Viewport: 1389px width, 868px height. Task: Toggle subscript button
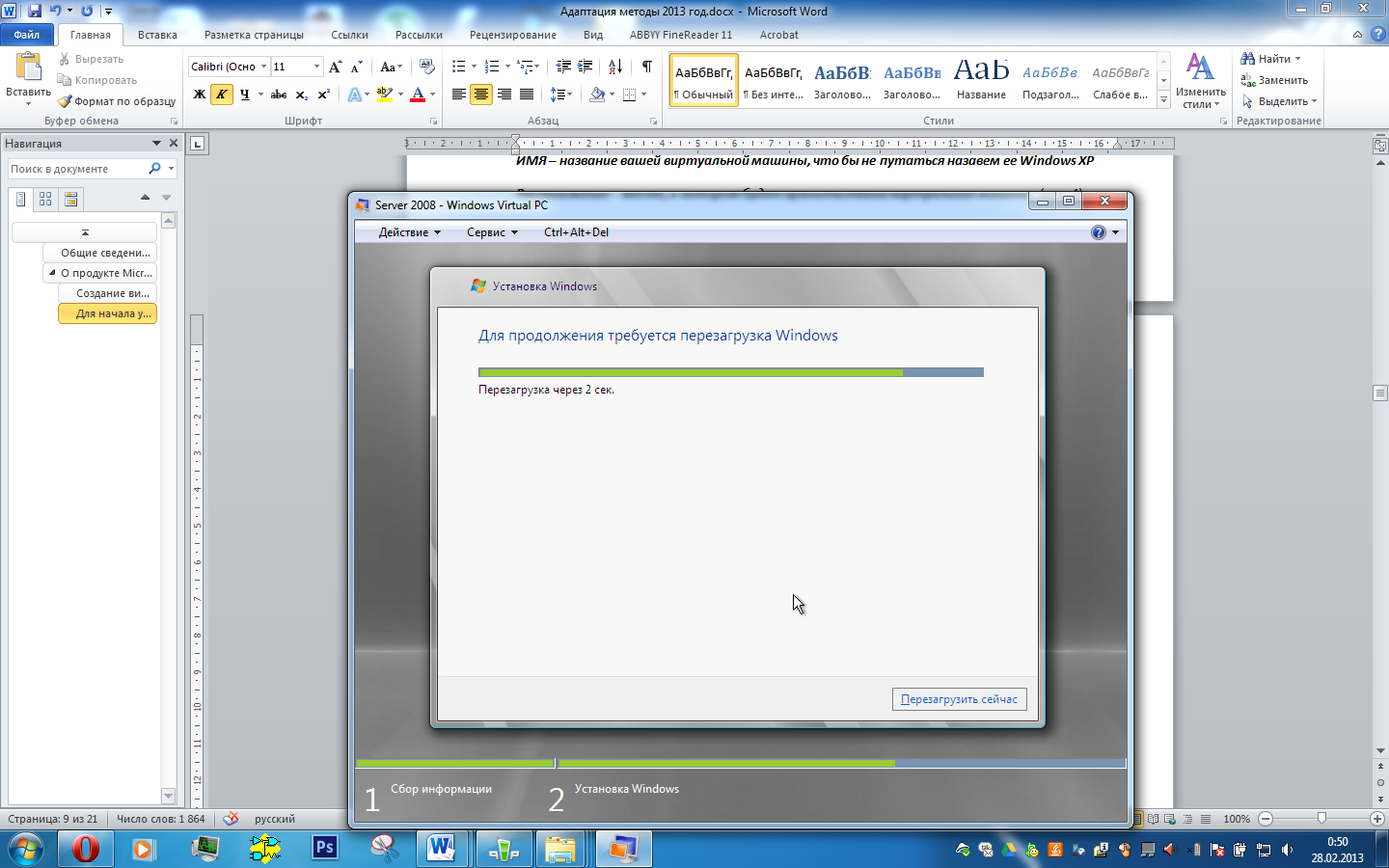(x=302, y=95)
